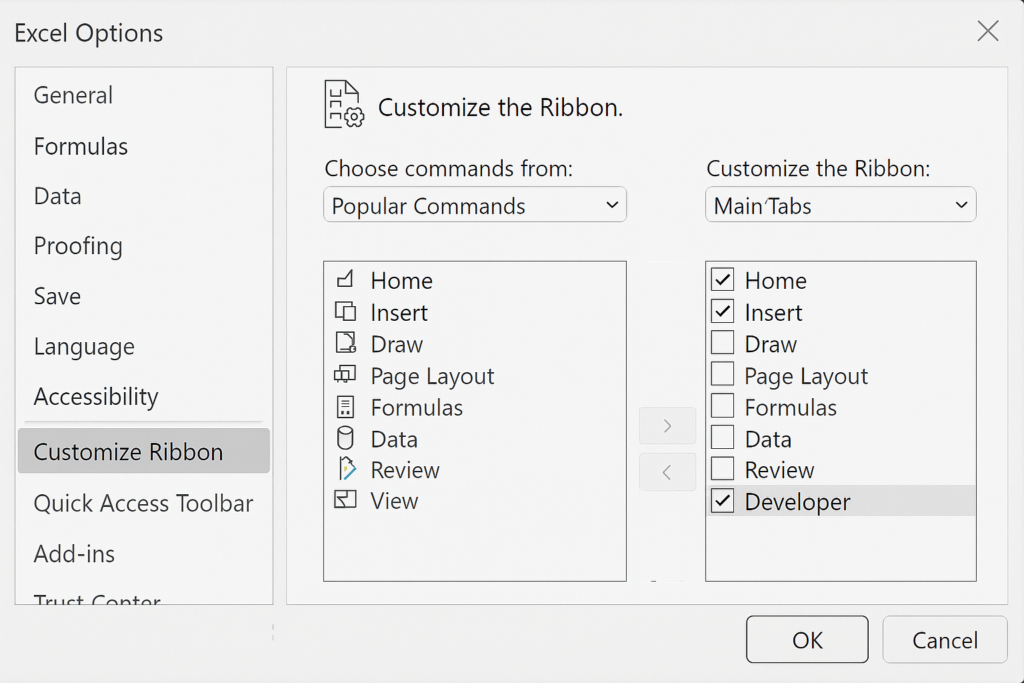This screenshot has width=1024, height=683.
Task: Select the Formulas text in the commands list
Action: [417, 407]
